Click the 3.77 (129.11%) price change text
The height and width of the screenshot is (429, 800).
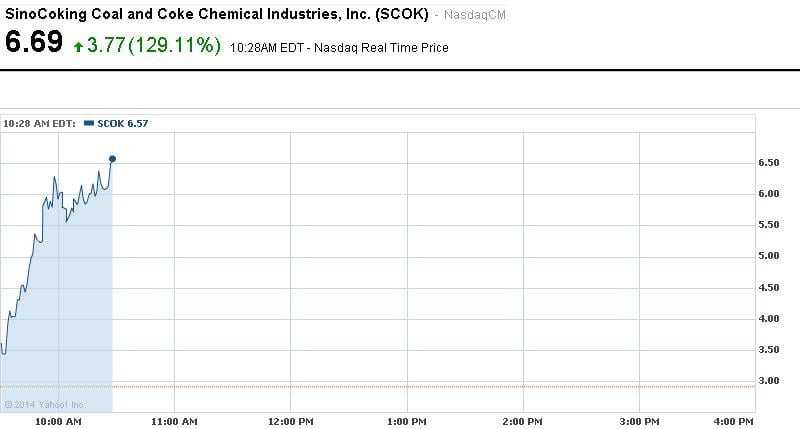(153, 45)
